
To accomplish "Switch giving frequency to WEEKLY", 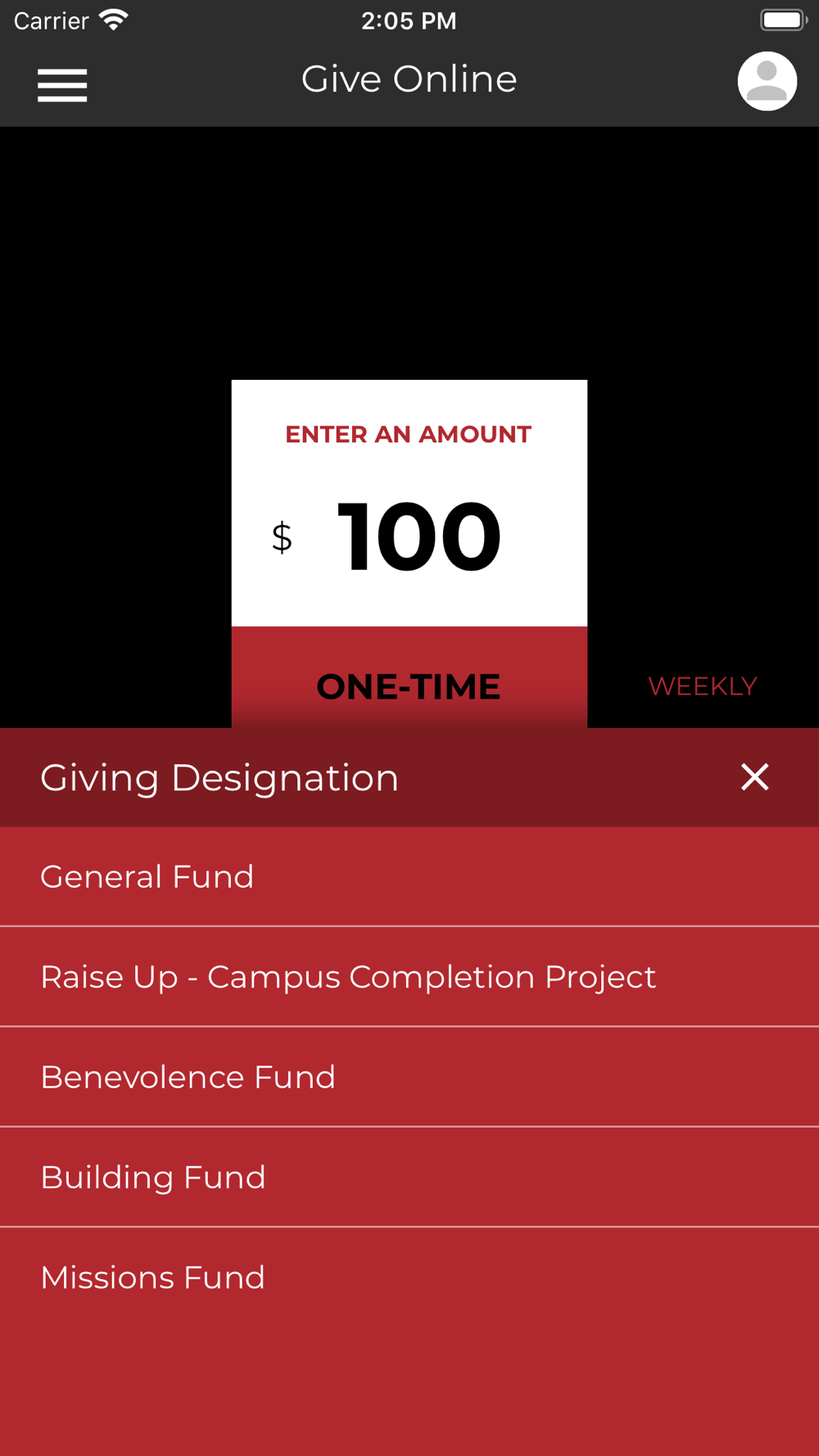I will coord(702,686).
